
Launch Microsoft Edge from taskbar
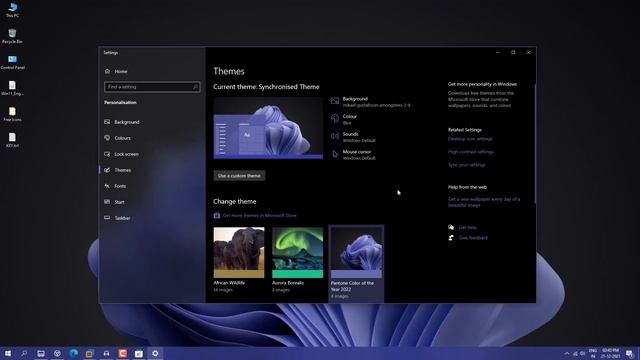pos(73,353)
